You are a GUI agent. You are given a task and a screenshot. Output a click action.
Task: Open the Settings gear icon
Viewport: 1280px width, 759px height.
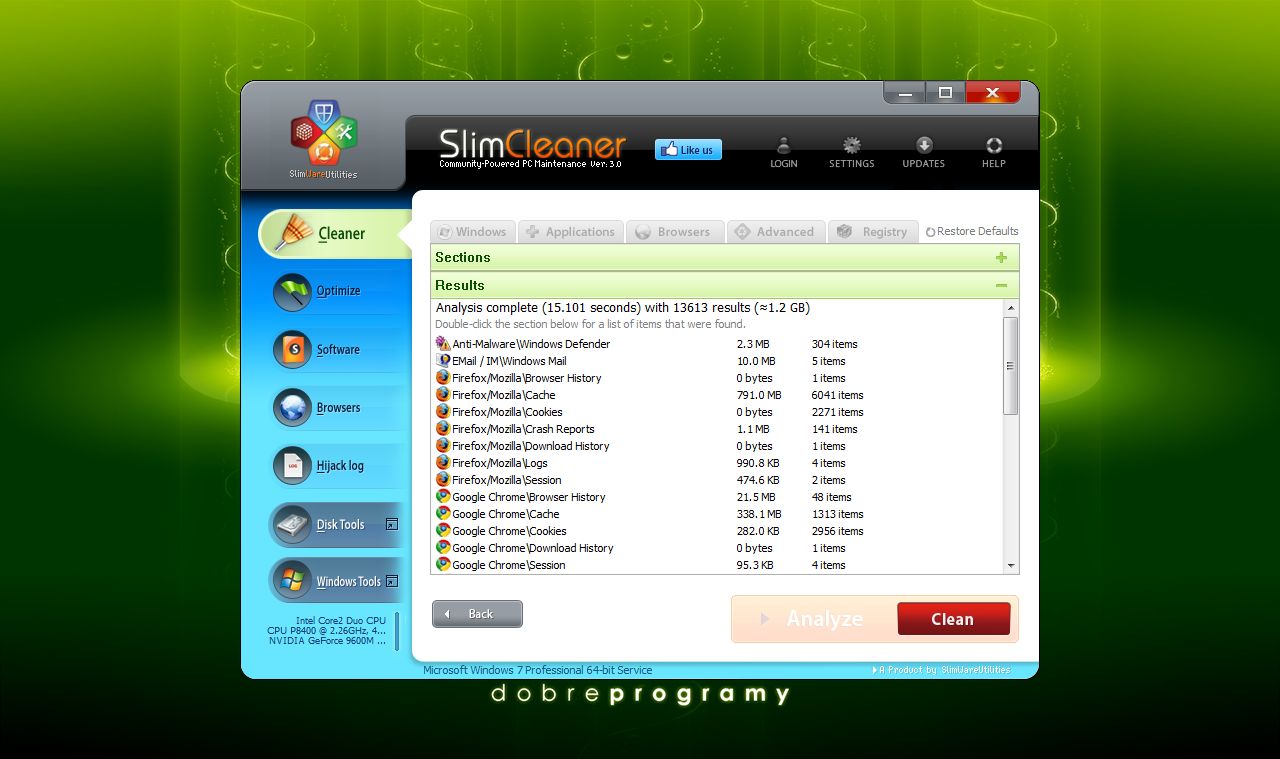pos(851,152)
